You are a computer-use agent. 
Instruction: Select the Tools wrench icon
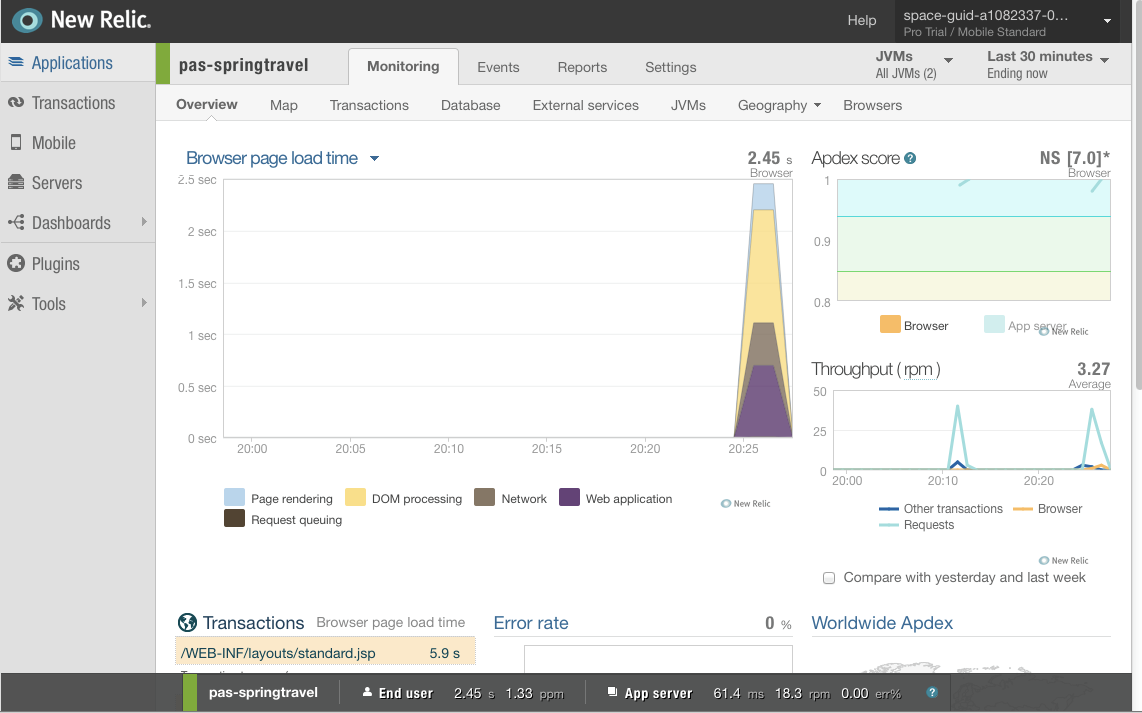[16, 304]
